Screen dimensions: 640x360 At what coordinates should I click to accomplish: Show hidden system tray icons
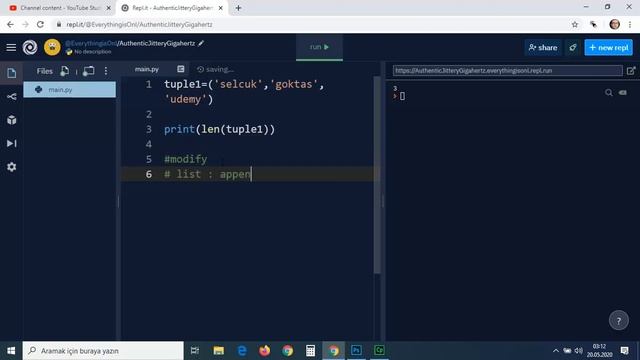point(556,351)
